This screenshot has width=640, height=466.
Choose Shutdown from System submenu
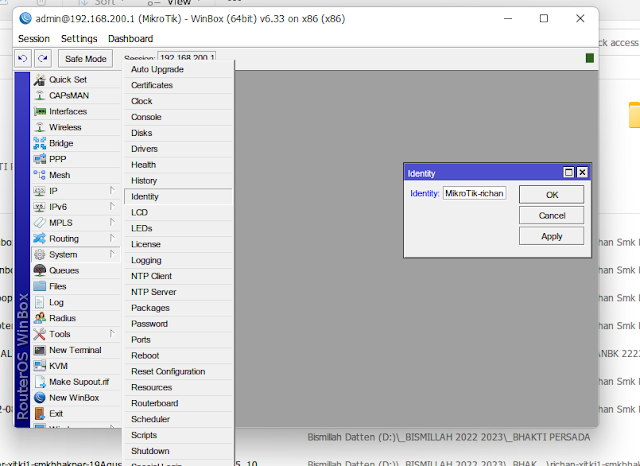pyautogui.click(x=178, y=451)
